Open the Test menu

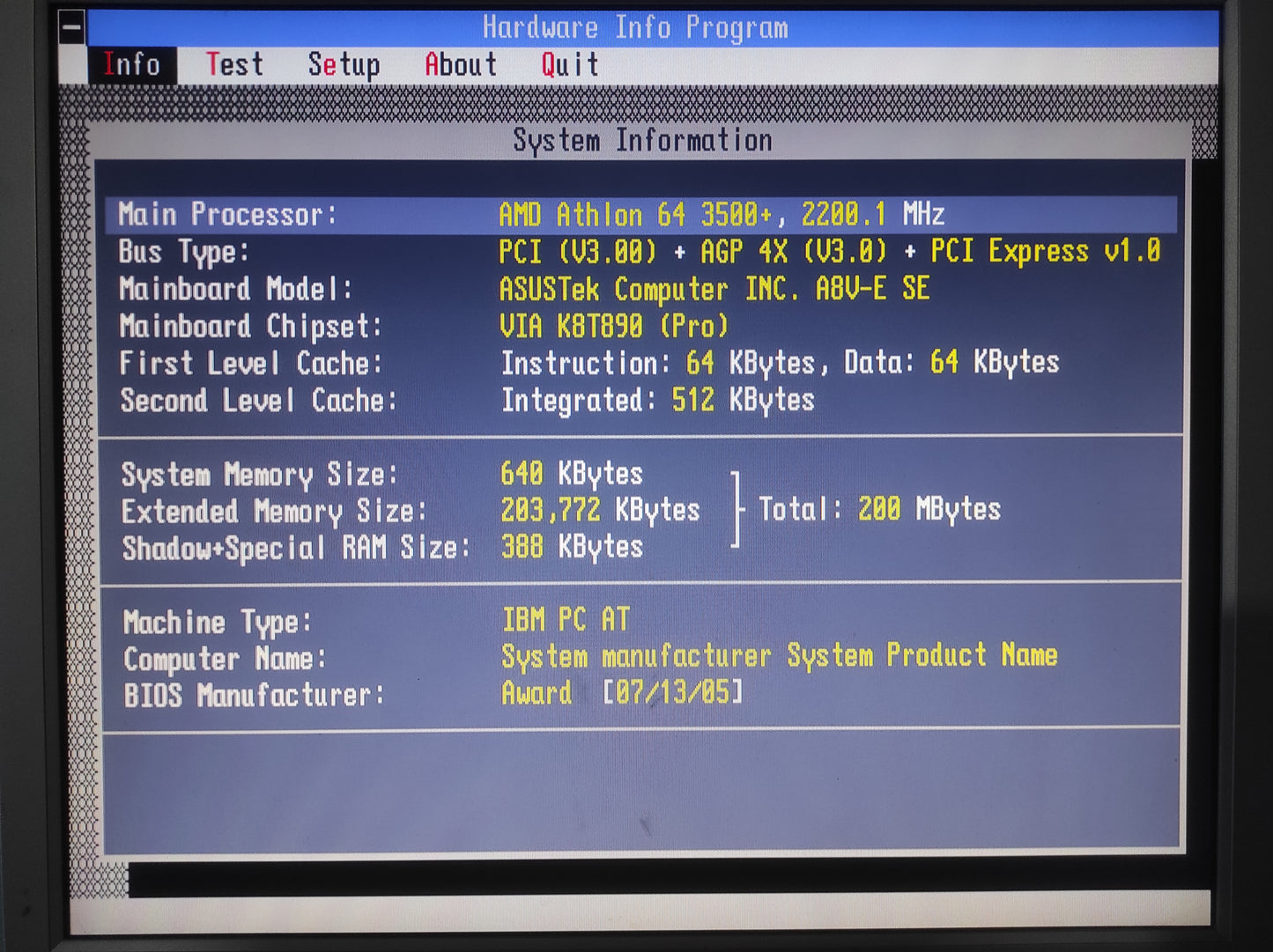click(234, 65)
